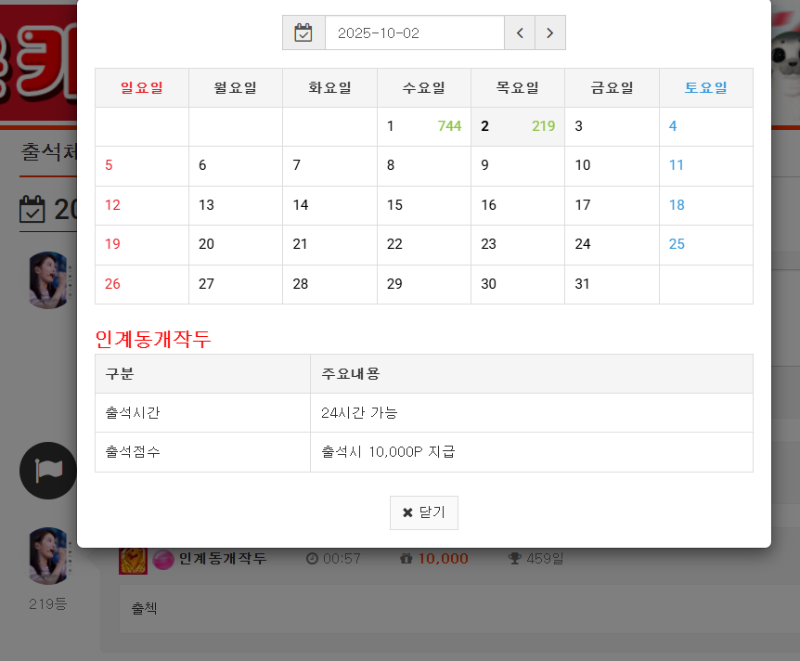The width and height of the screenshot is (800, 661).
Task: Click the user avatar above 219등
Action: [47, 557]
